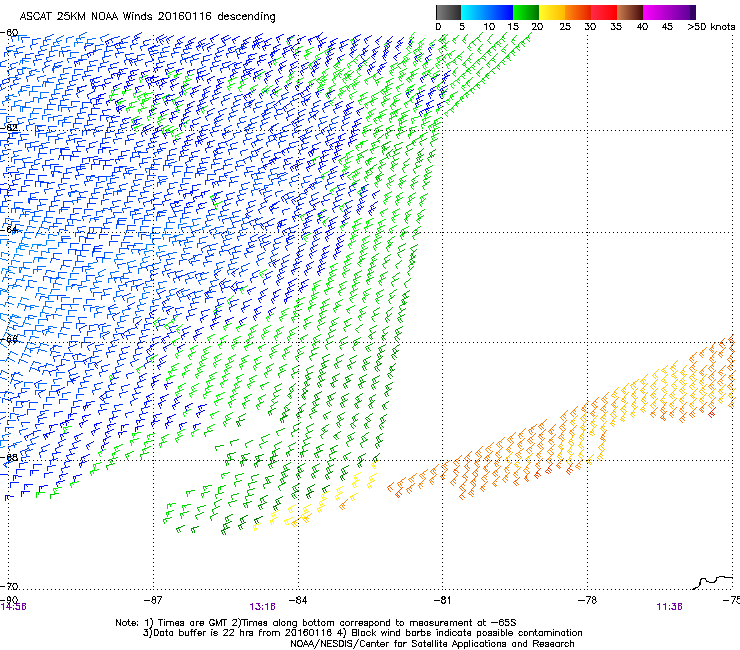740x650 pixels.
Task: Click the ASCAT 25KM NOAA Winds title
Action: [147, 16]
